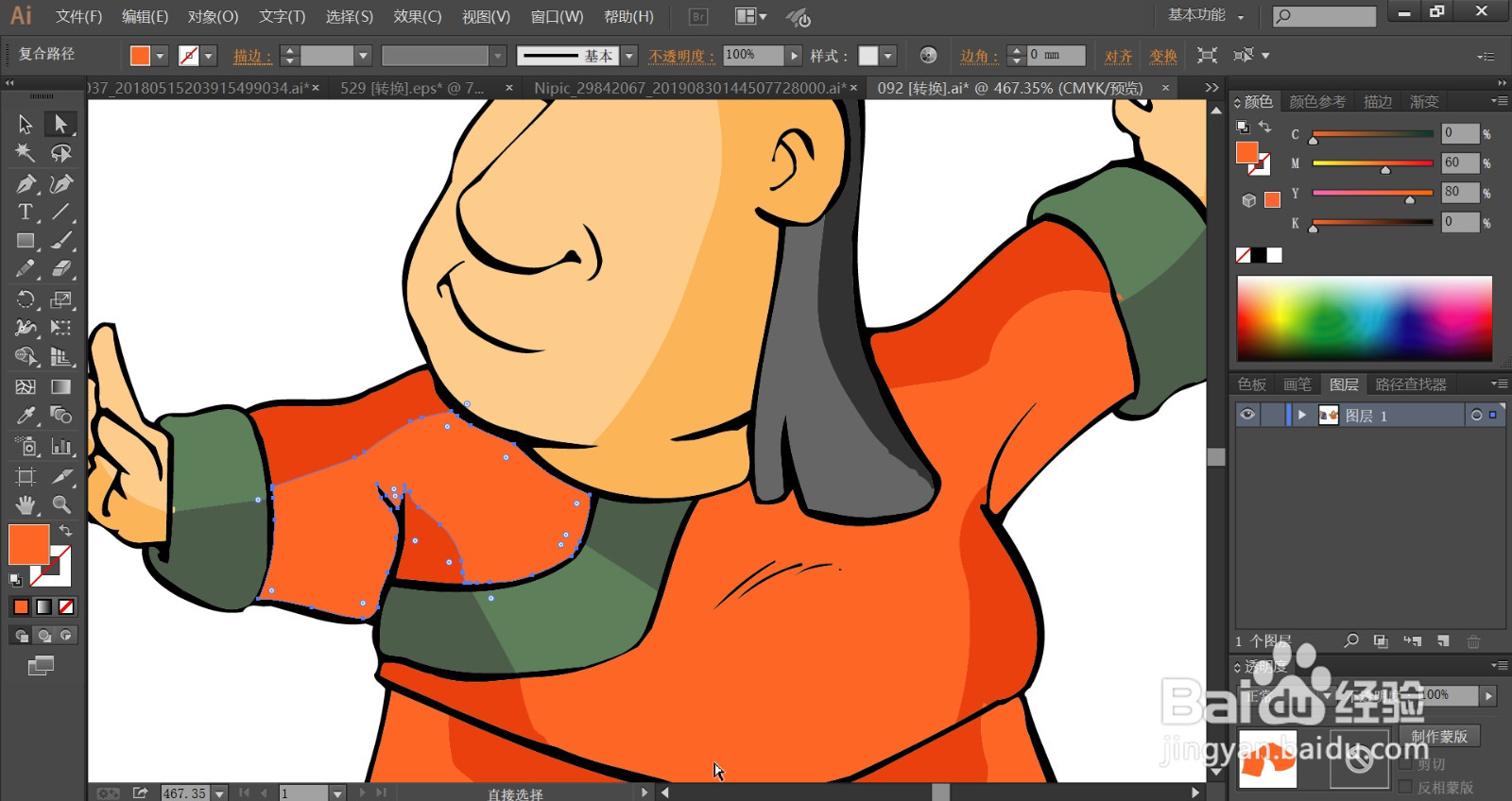The height and width of the screenshot is (801, 1512).
Task: Adjust the M magenta slider
Action: 1385,169
